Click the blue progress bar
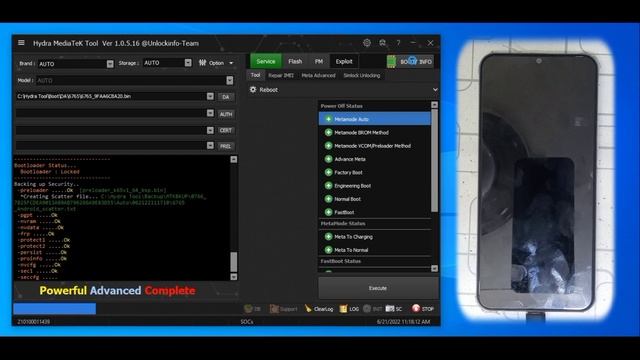Image resolution: width=640 pixels, height=360 pixels. [55, 309]
